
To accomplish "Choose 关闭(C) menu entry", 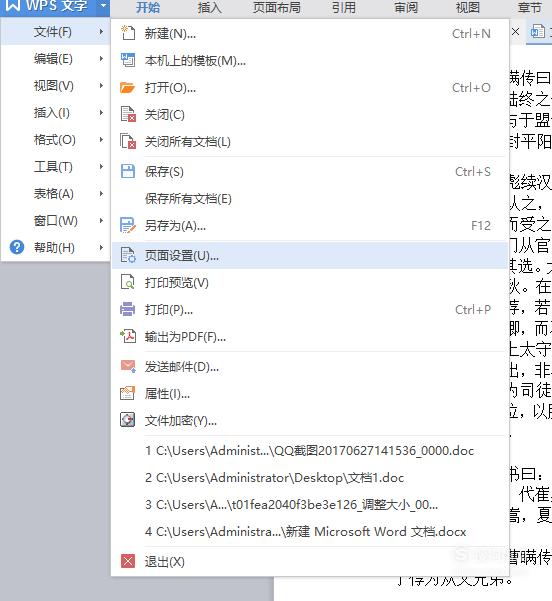I will [x=310, y=115].
